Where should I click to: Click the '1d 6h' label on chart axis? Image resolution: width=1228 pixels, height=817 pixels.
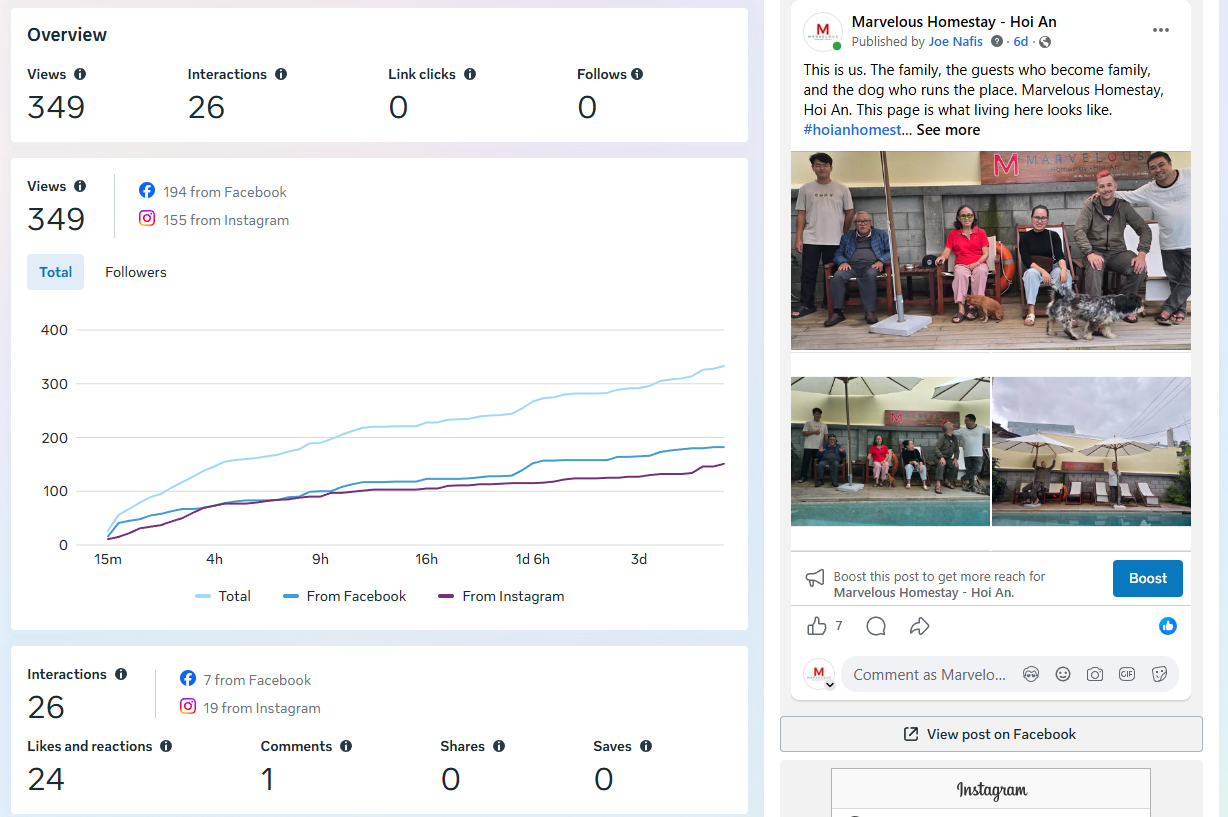(x=533, y=559)
